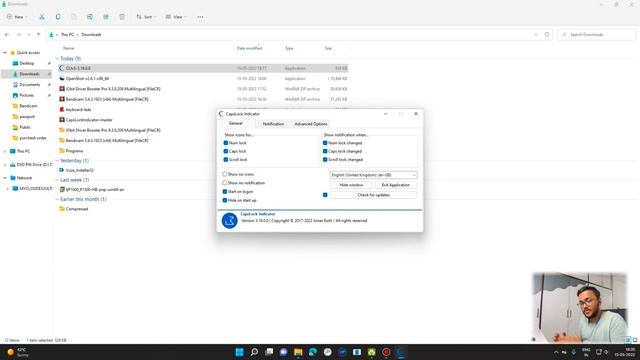Viewport: 640px width, 360px height.
Task: Select the Programs folder in file list
Action: coord(74,151)
